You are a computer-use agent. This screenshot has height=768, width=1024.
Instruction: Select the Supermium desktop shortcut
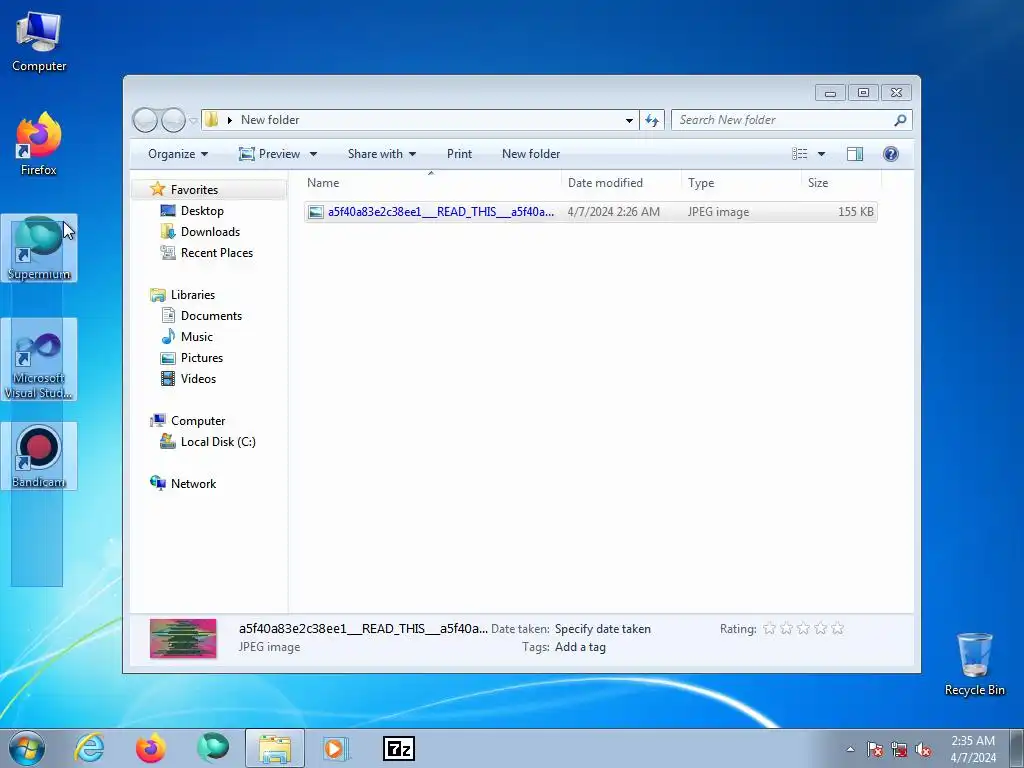pyautogui.click(x=39, y=248)
